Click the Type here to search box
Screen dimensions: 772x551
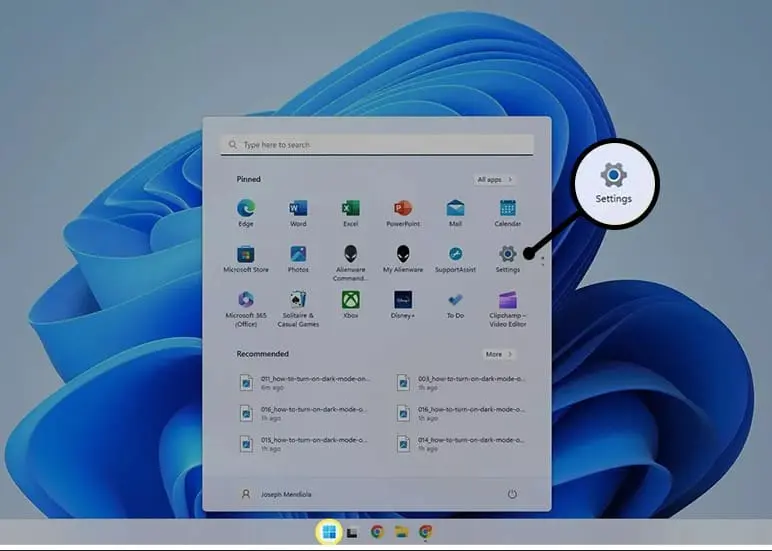[x=377, y=145]
